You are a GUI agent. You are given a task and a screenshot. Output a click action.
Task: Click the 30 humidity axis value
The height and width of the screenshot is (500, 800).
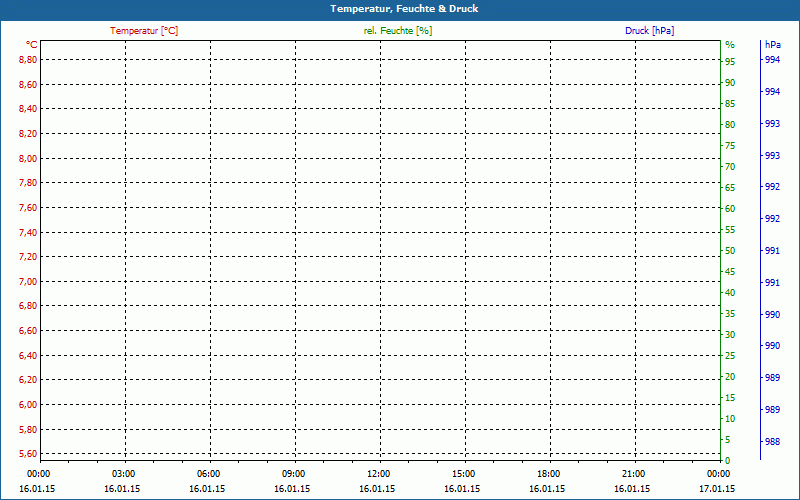point(730,335)
